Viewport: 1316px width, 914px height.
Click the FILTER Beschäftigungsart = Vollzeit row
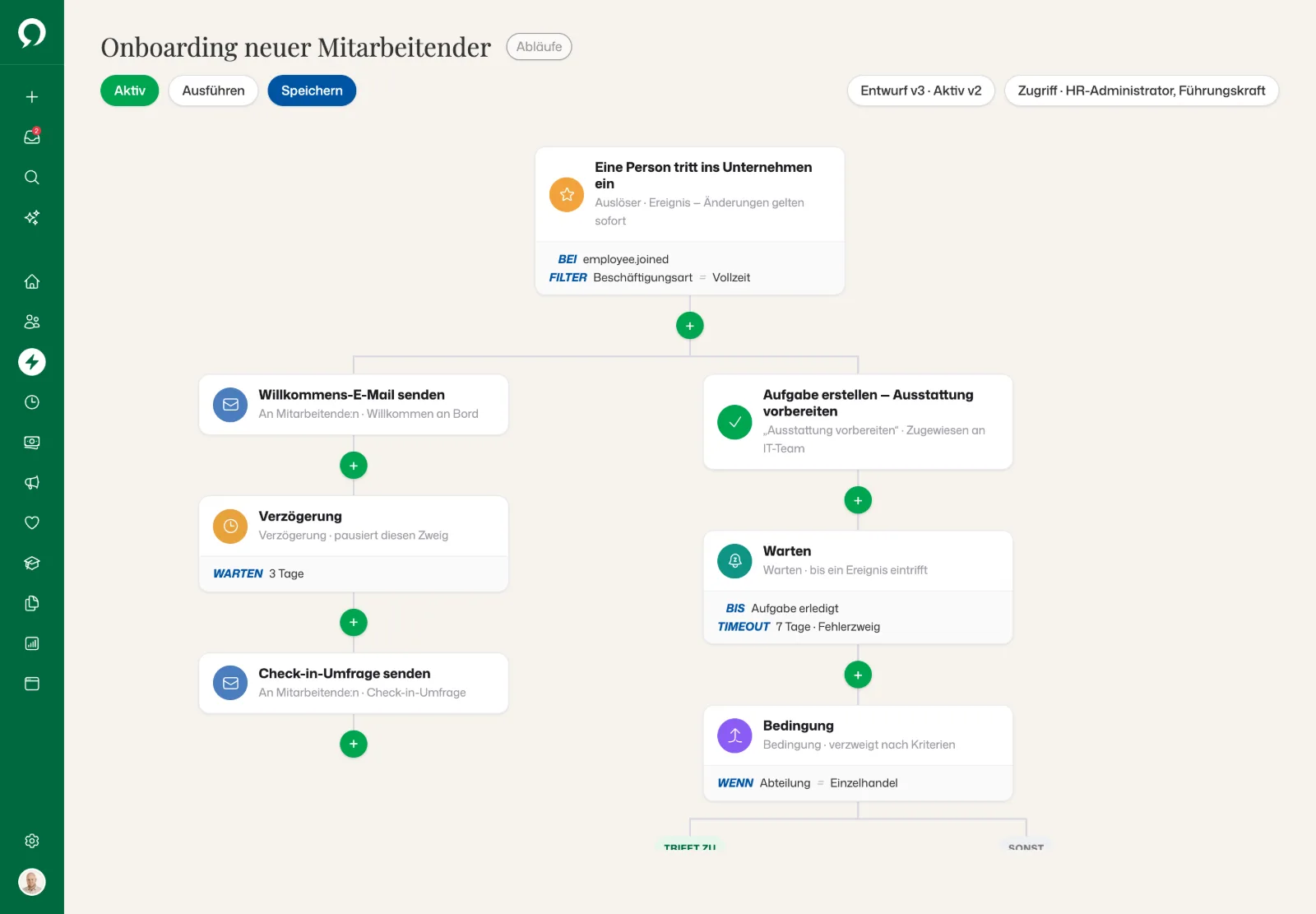point(650,277)
